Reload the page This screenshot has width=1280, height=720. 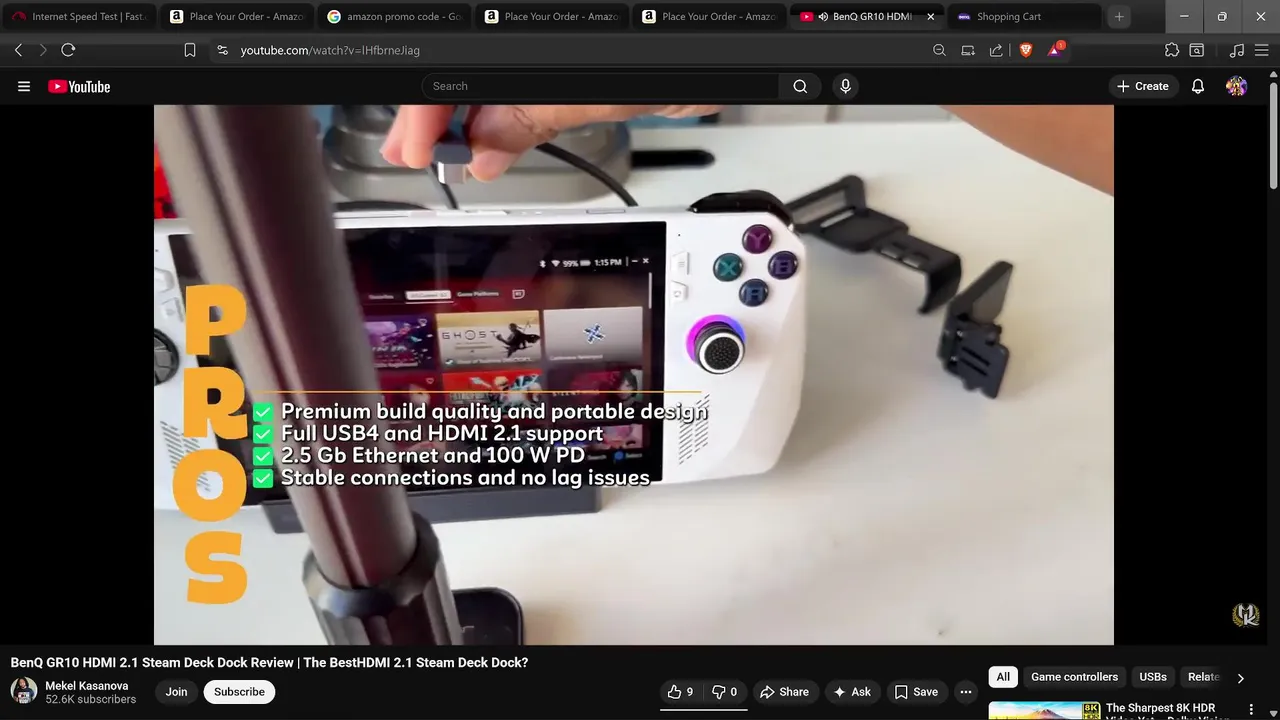68,50
